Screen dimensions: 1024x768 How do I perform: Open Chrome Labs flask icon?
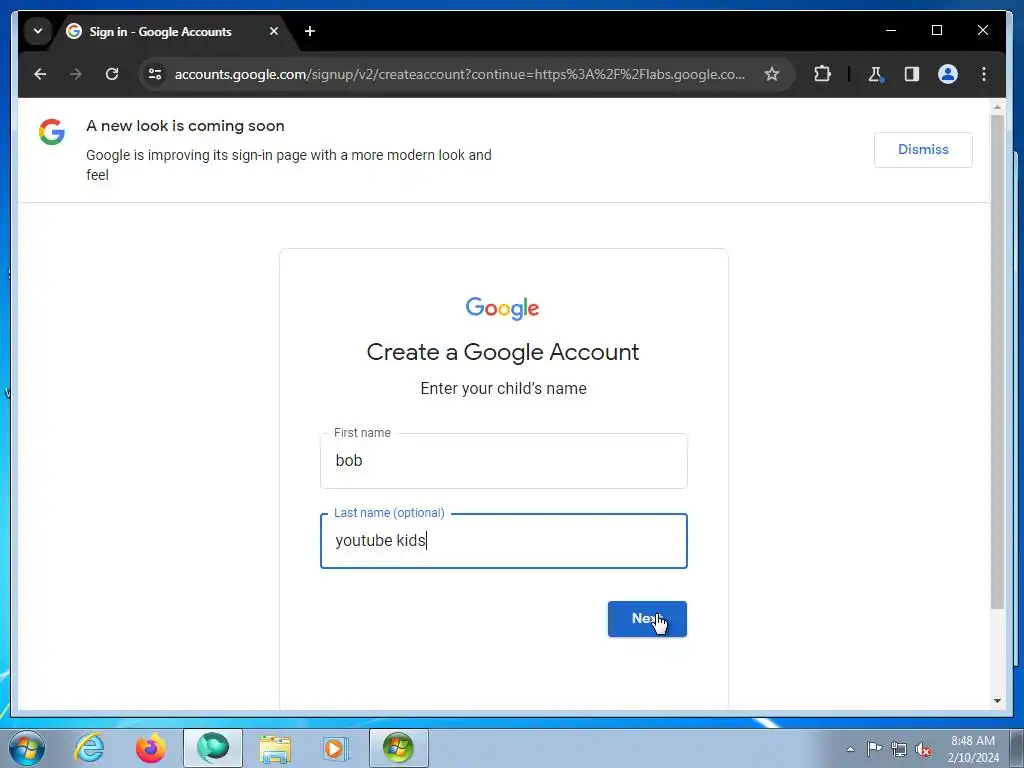click(875, 74)
